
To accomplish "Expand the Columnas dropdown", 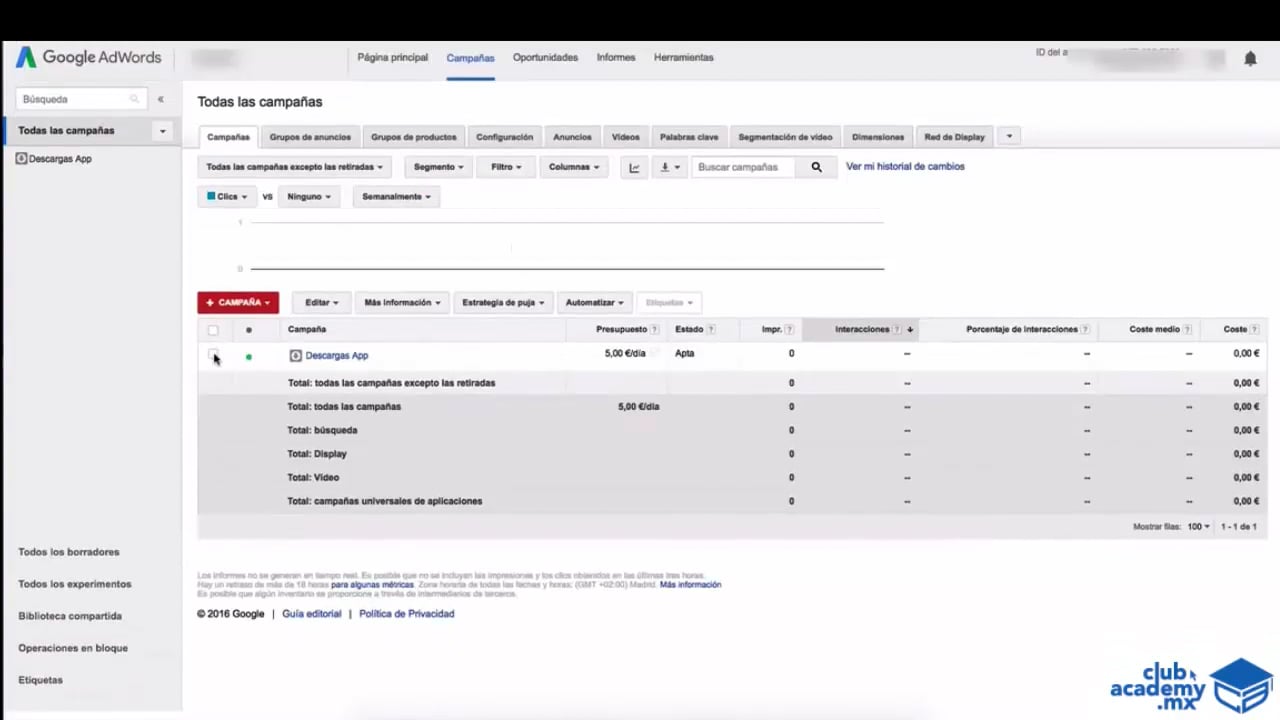I will pos(574,167).
